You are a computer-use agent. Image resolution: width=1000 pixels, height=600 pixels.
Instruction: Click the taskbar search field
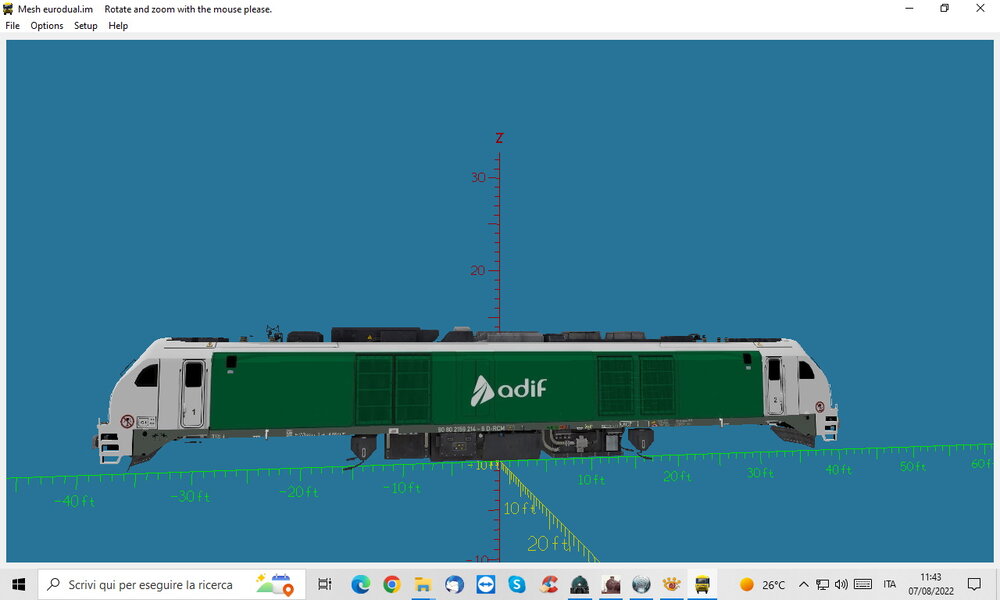172,584
